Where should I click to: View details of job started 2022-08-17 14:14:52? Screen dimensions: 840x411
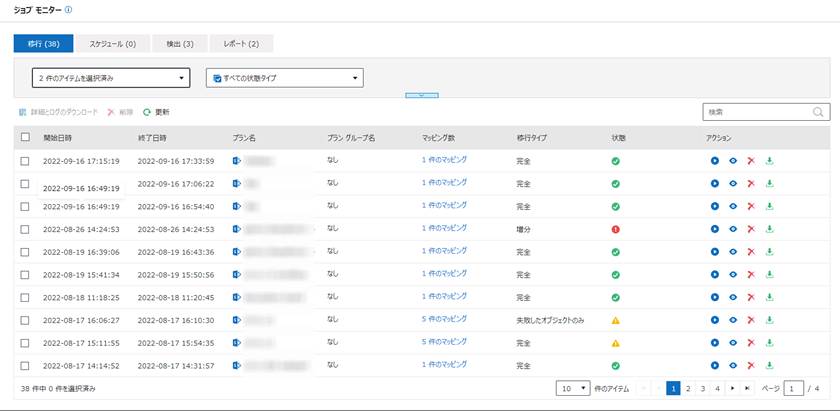733,365
